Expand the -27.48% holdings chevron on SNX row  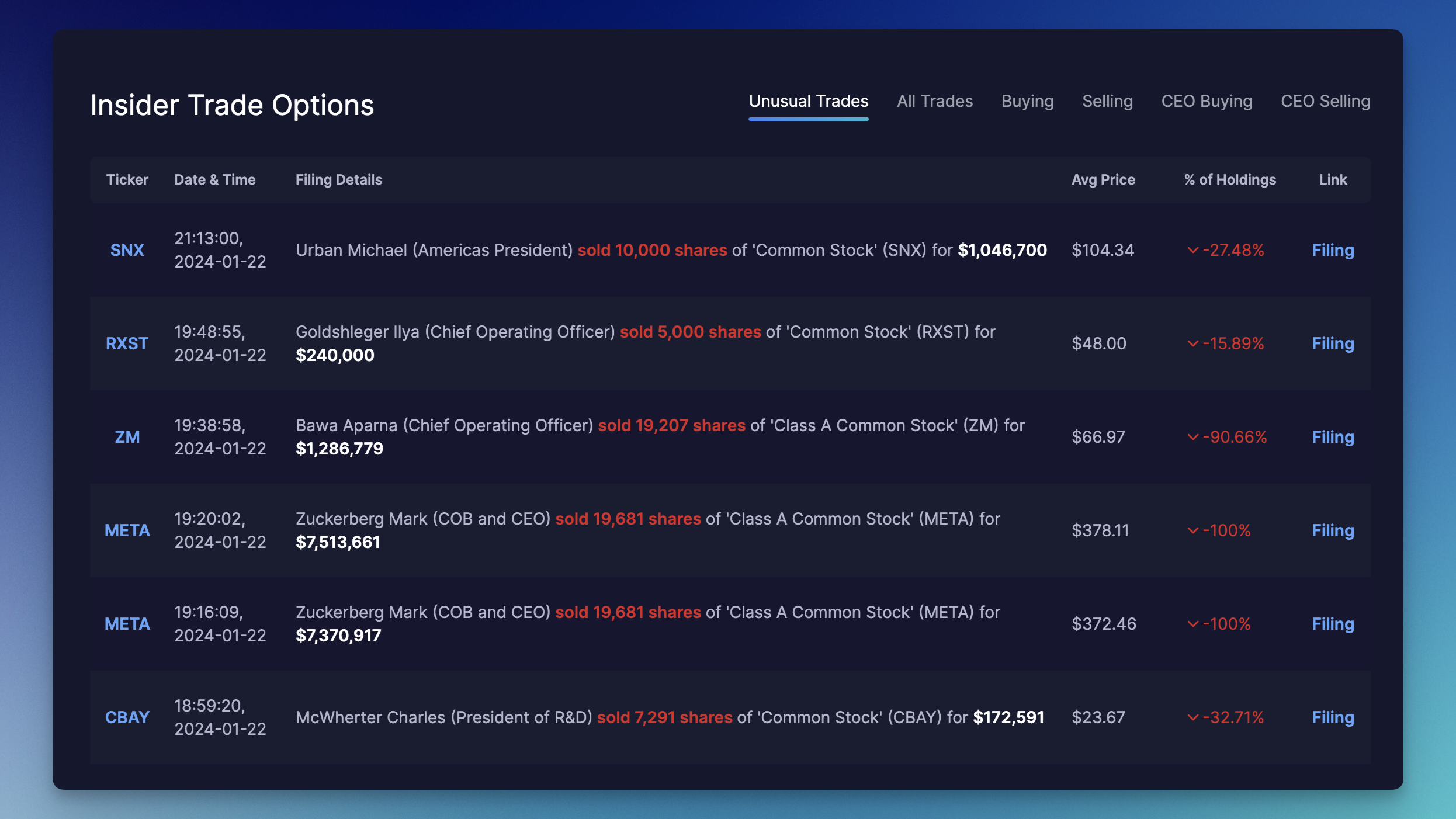pos(1192,250)
